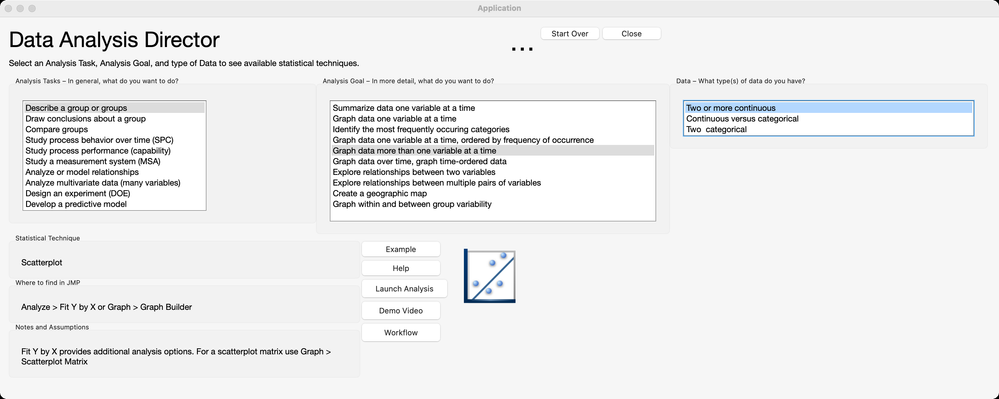Choose 'Graph data one variable at a time' goal

click(x=492, y=119)
